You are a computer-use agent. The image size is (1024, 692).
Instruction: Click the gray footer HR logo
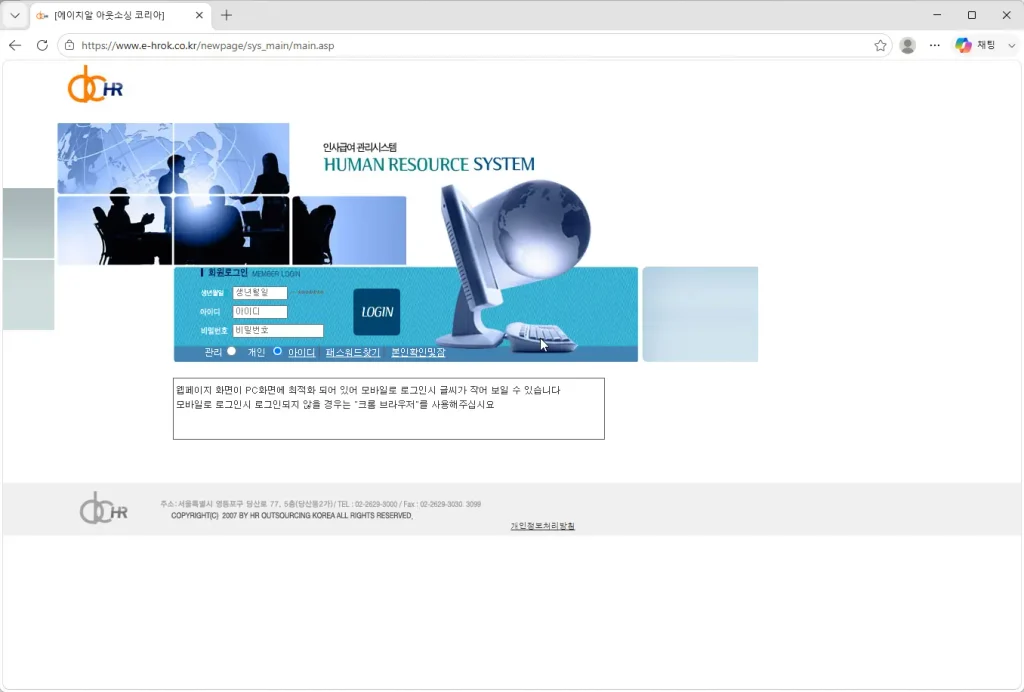click(104, 508)
